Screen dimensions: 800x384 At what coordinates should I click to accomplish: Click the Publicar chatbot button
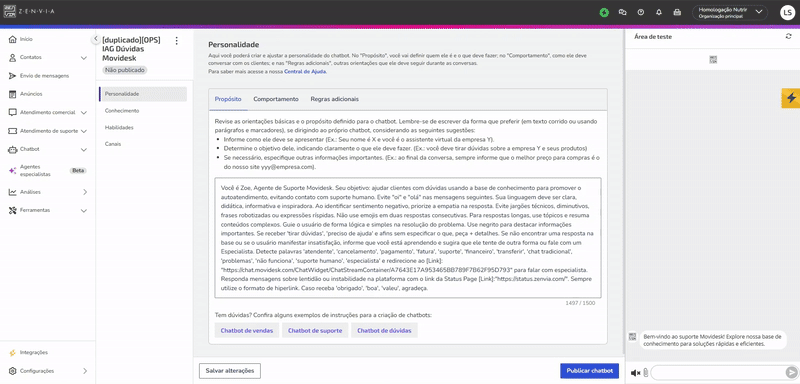coord(589,371)
